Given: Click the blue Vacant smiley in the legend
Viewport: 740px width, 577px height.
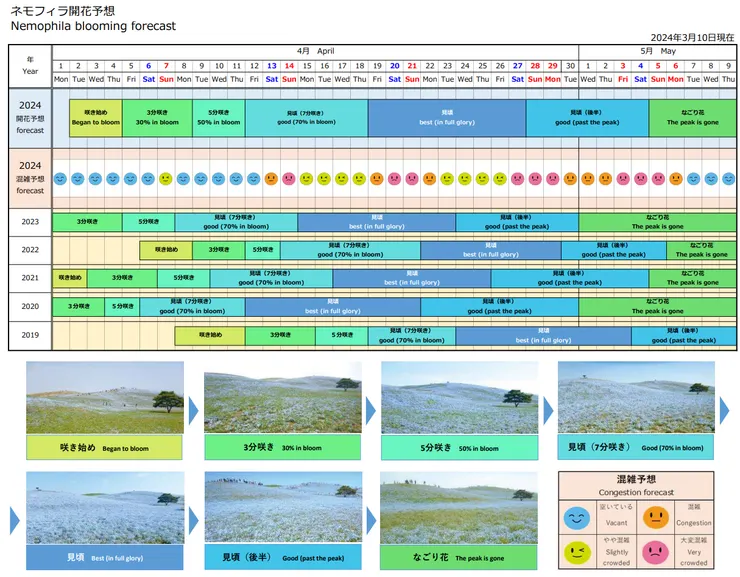Looking at the screenshot, I should 577,518.
